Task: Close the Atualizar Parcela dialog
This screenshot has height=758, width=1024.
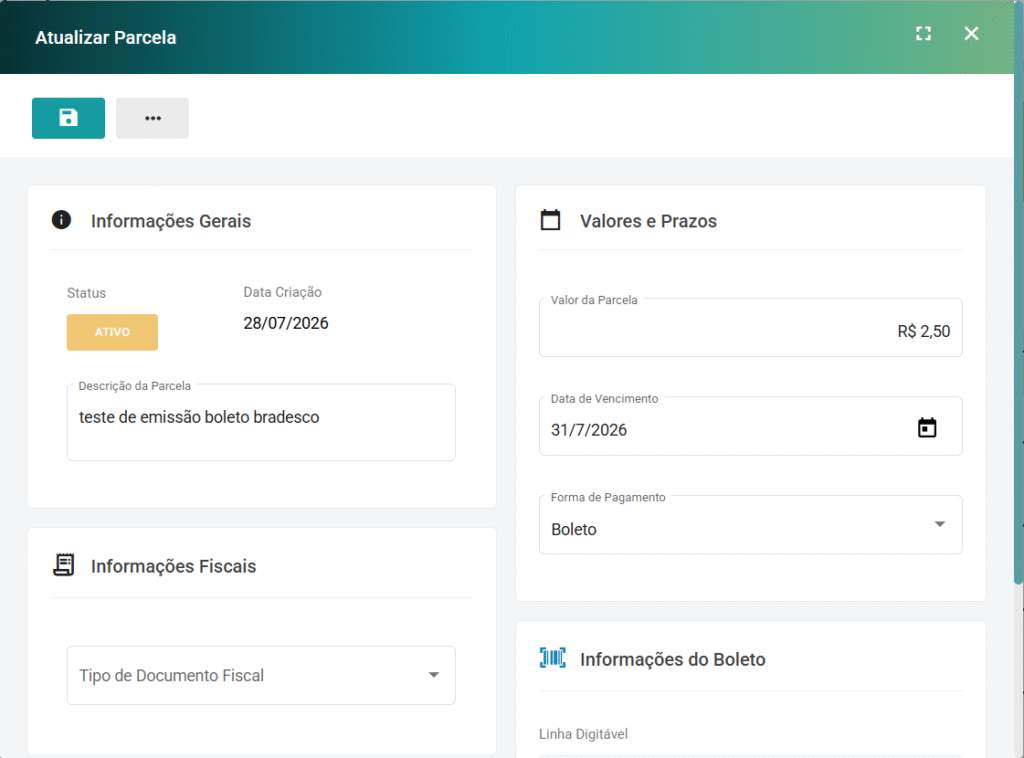Action: point(971,33)
